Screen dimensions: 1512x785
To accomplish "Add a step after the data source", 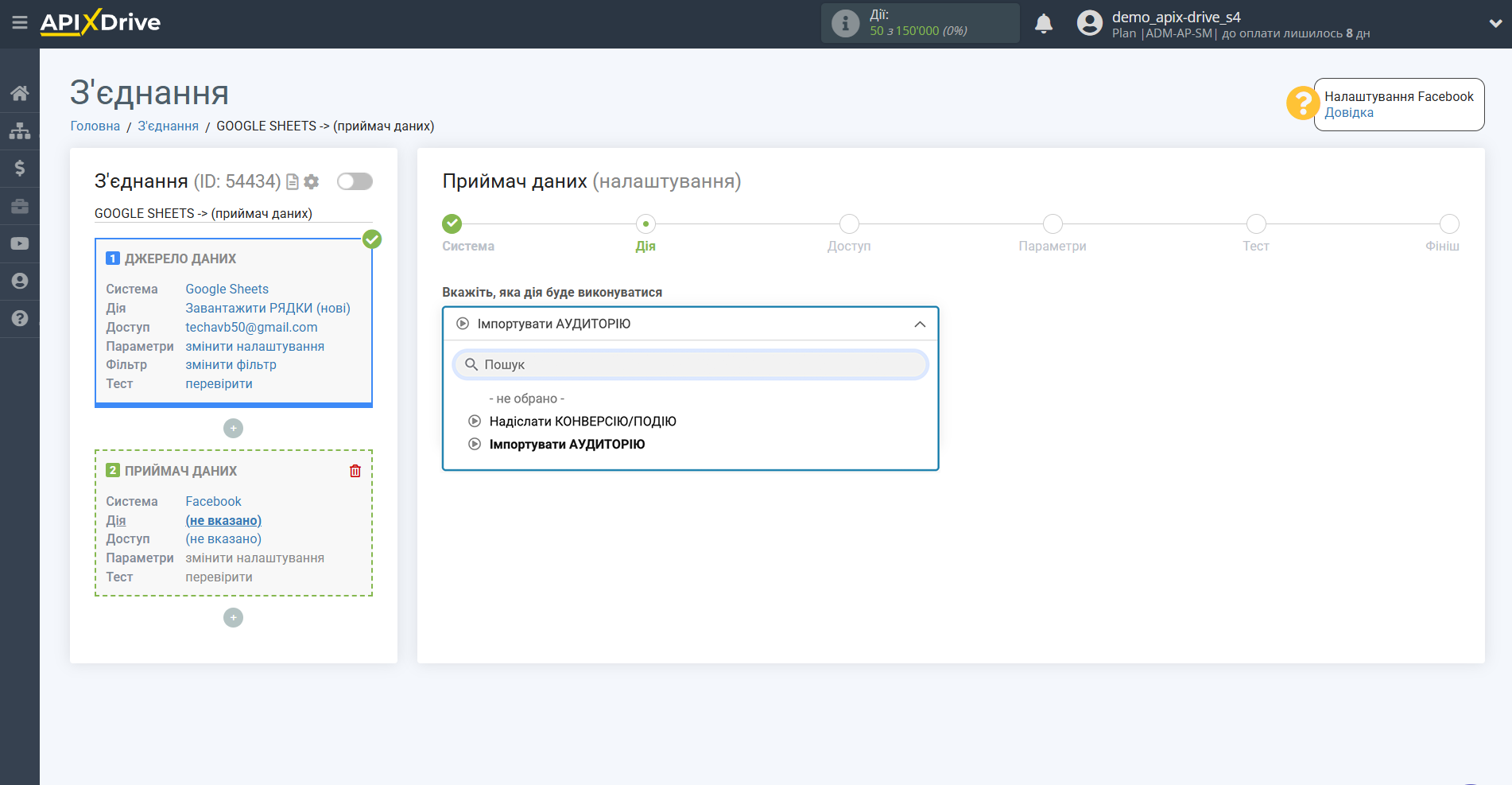I will click(x=233, y=429).
